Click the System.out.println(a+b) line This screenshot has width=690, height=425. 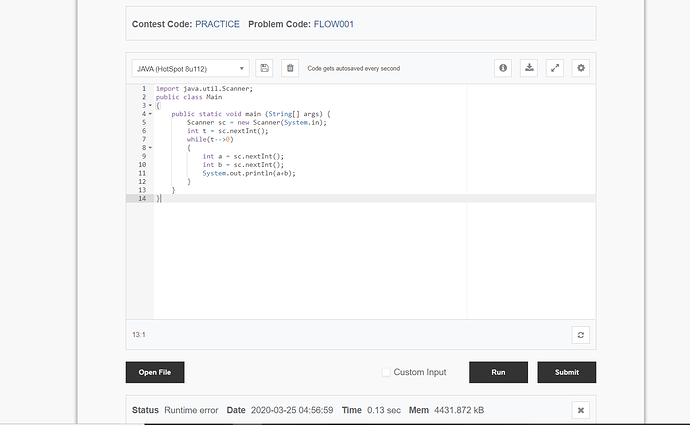click(x=249, y=173)
